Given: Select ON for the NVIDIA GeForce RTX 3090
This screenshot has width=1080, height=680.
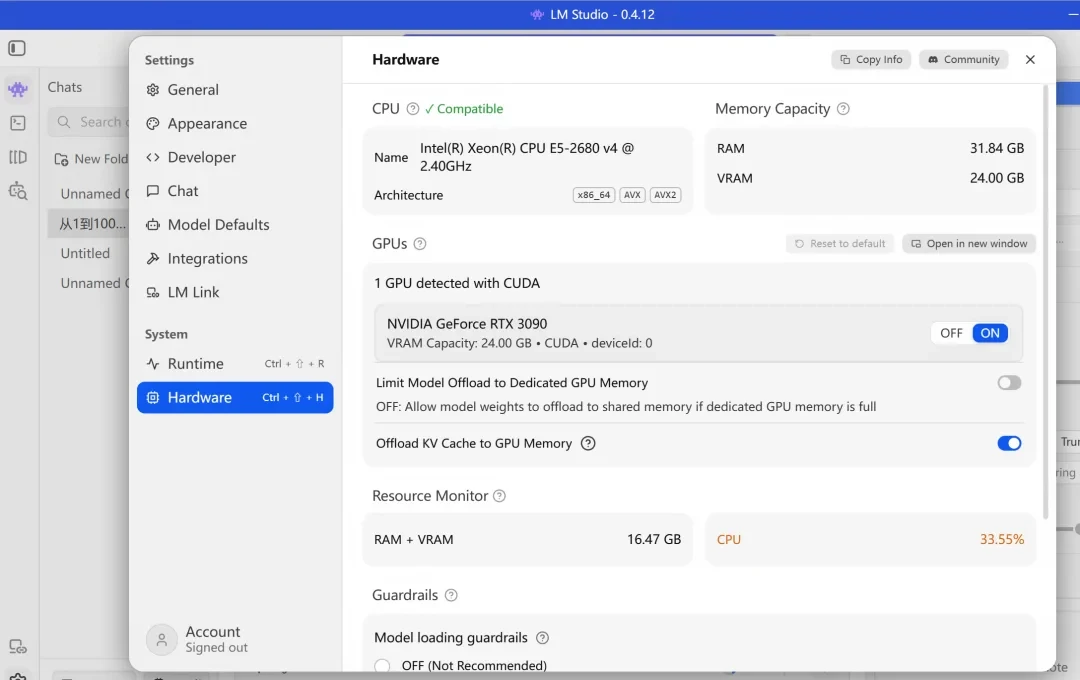Looking at the screenshot, I should pyautogui.click(x=990, y=333).
